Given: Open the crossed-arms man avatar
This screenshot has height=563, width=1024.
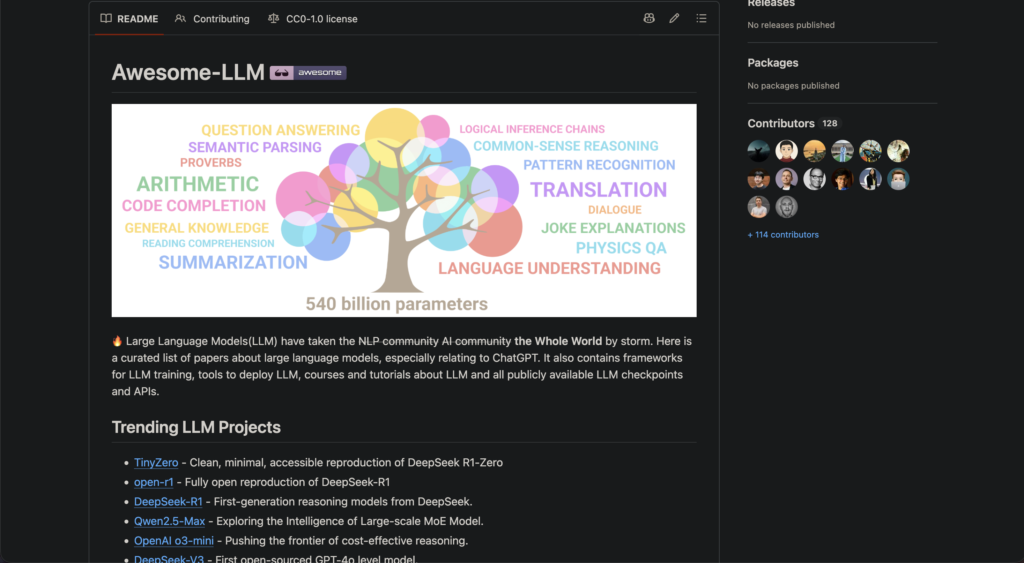Looking at the screenshot, I should click(x=758, y=207).
